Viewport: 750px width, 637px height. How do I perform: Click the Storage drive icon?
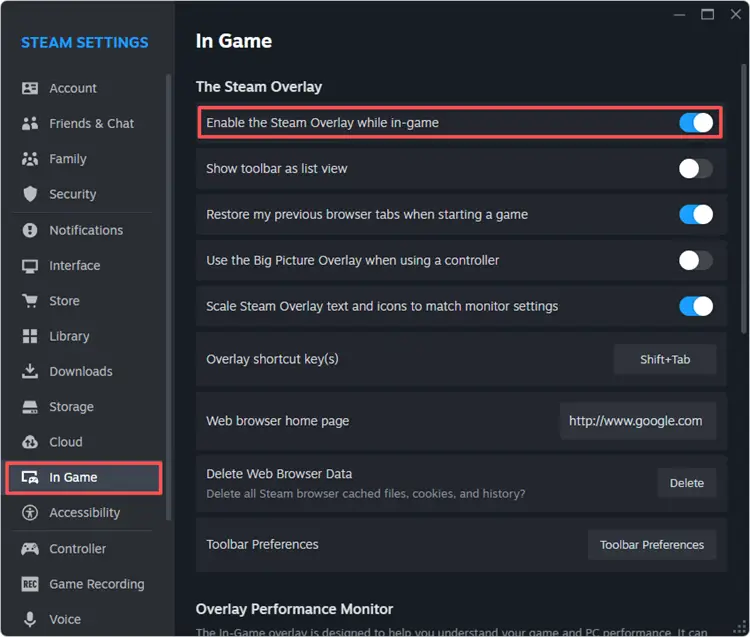(30, 407)
